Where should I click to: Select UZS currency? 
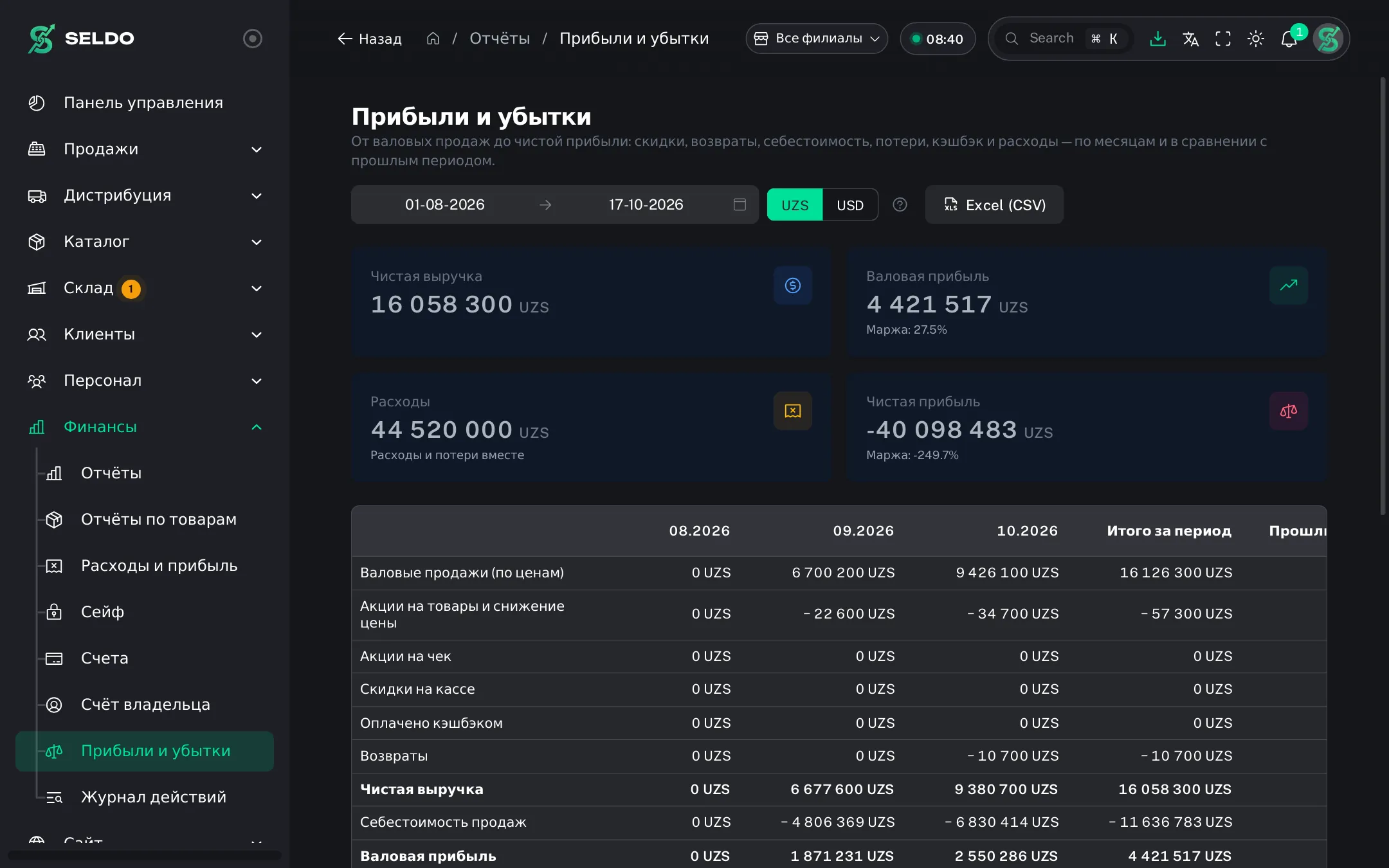click(x=795, y=205)
